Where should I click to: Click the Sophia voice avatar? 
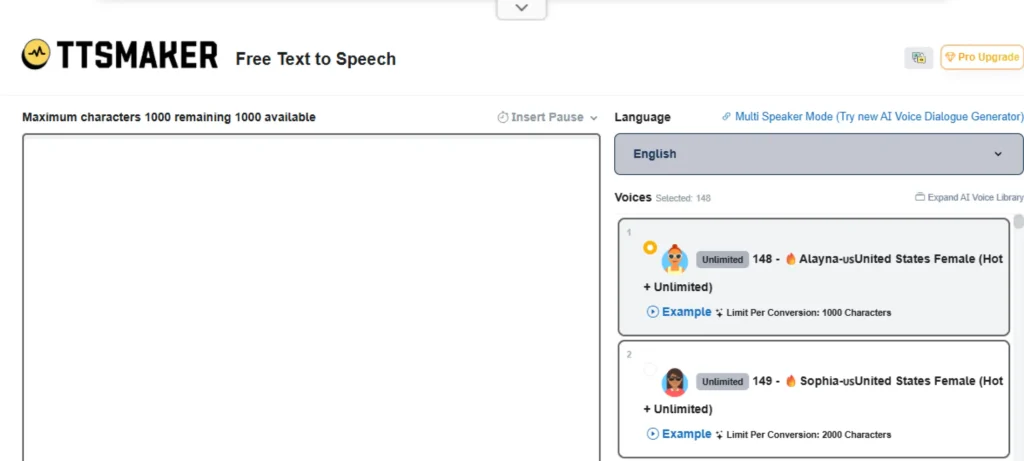pos(675,381)
